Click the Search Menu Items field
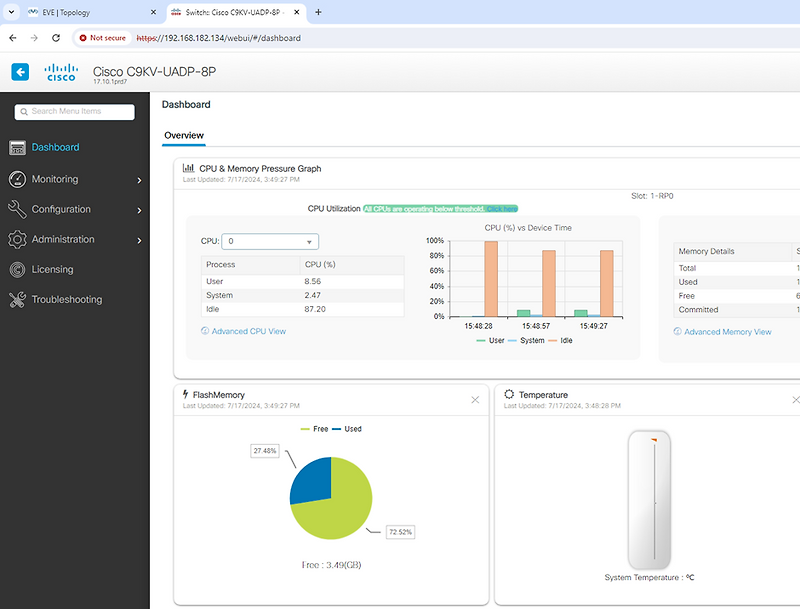This screenshot has width=800, height=609. tap(74, 111)
